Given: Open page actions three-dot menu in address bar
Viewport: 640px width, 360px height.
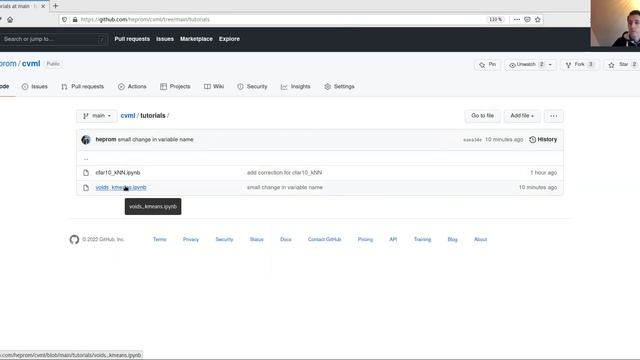Looking at the screenshot, I should tap(517, 20).
